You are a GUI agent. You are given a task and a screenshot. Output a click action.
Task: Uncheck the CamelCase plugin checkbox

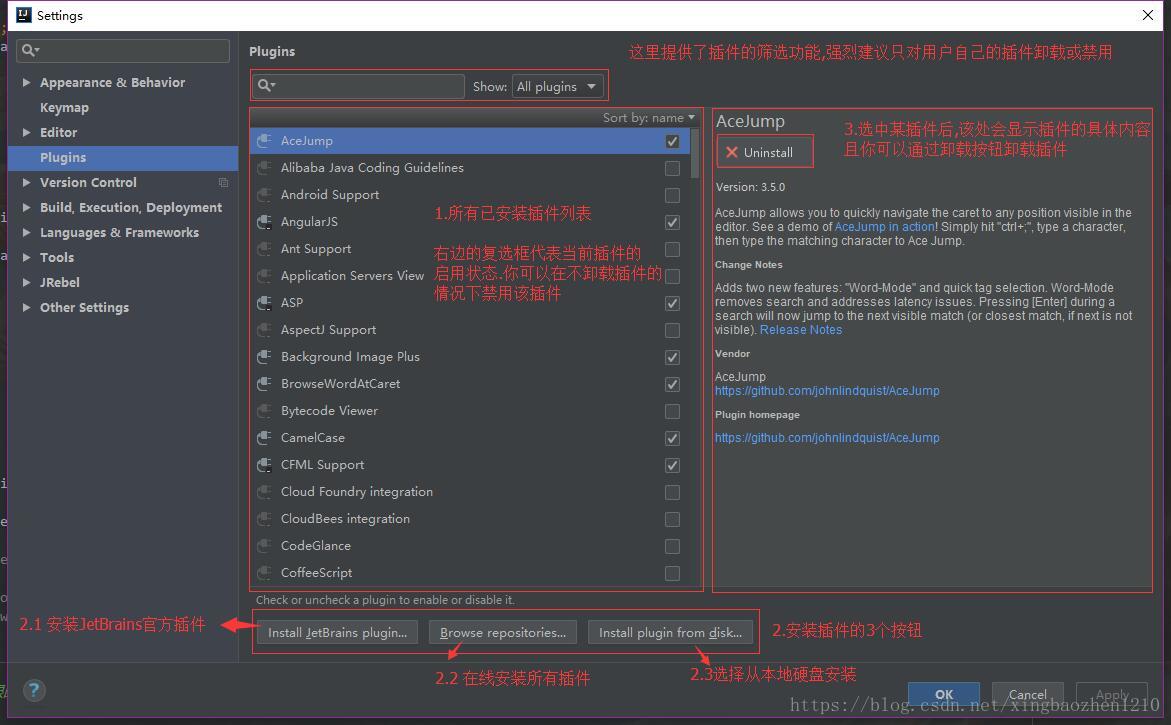coord(672,438)
